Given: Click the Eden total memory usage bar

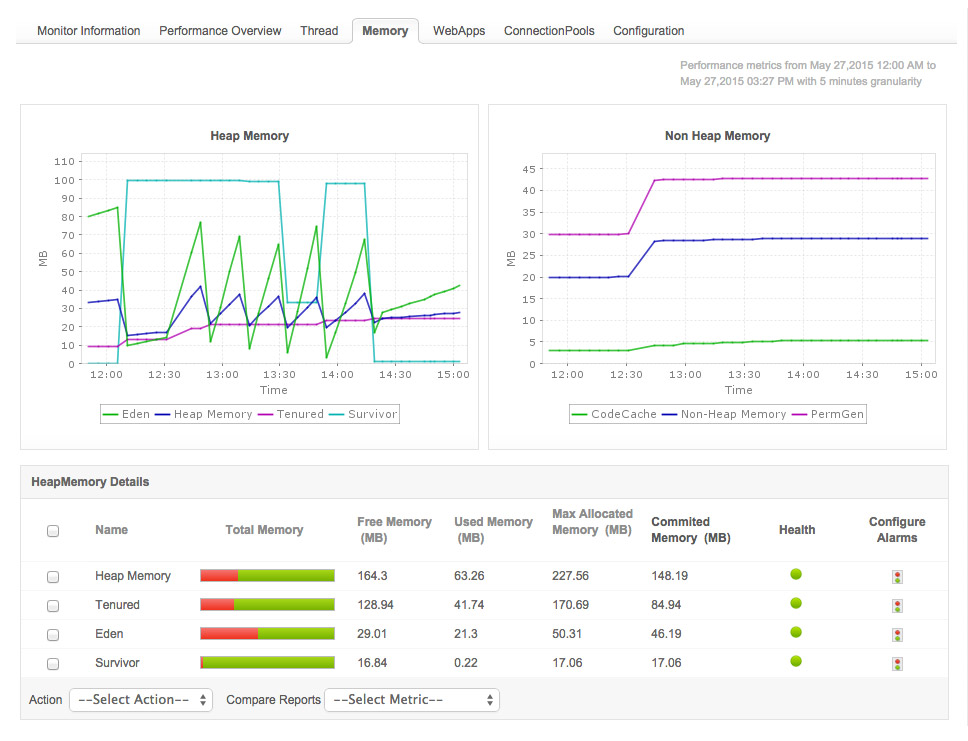Looking at the screenshot, I should [x=267, y=634].
